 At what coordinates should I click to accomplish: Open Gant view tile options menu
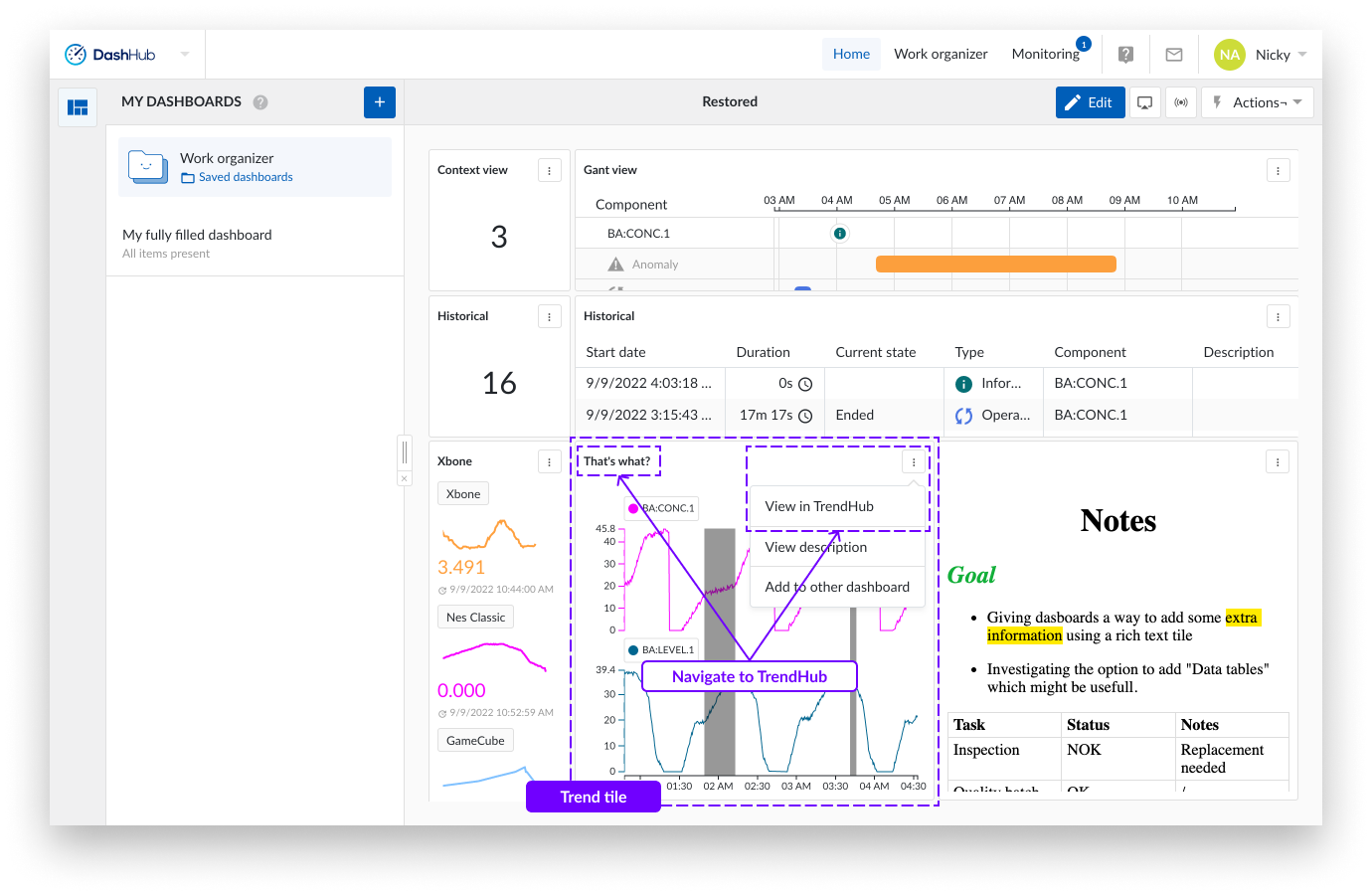tap(1278, 171)
